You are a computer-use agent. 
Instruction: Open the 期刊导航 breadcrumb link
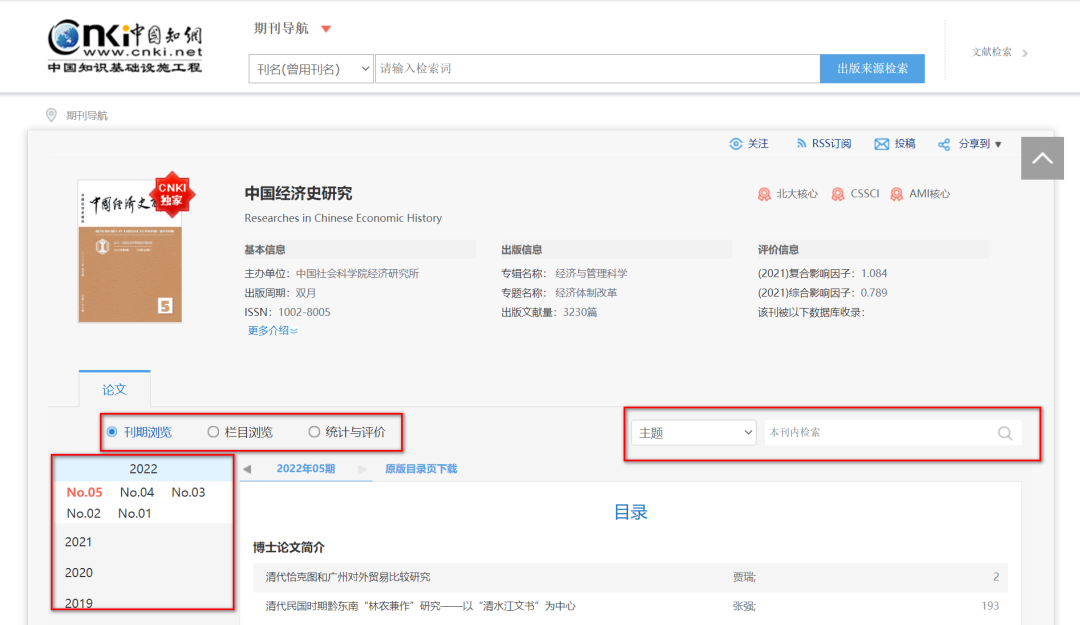[87, 116]
